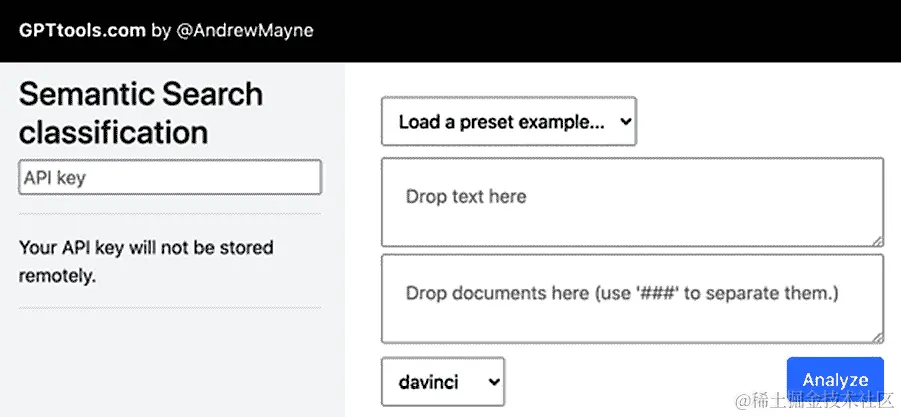
Task: Click the blue Analyze button
Action: 835,380
